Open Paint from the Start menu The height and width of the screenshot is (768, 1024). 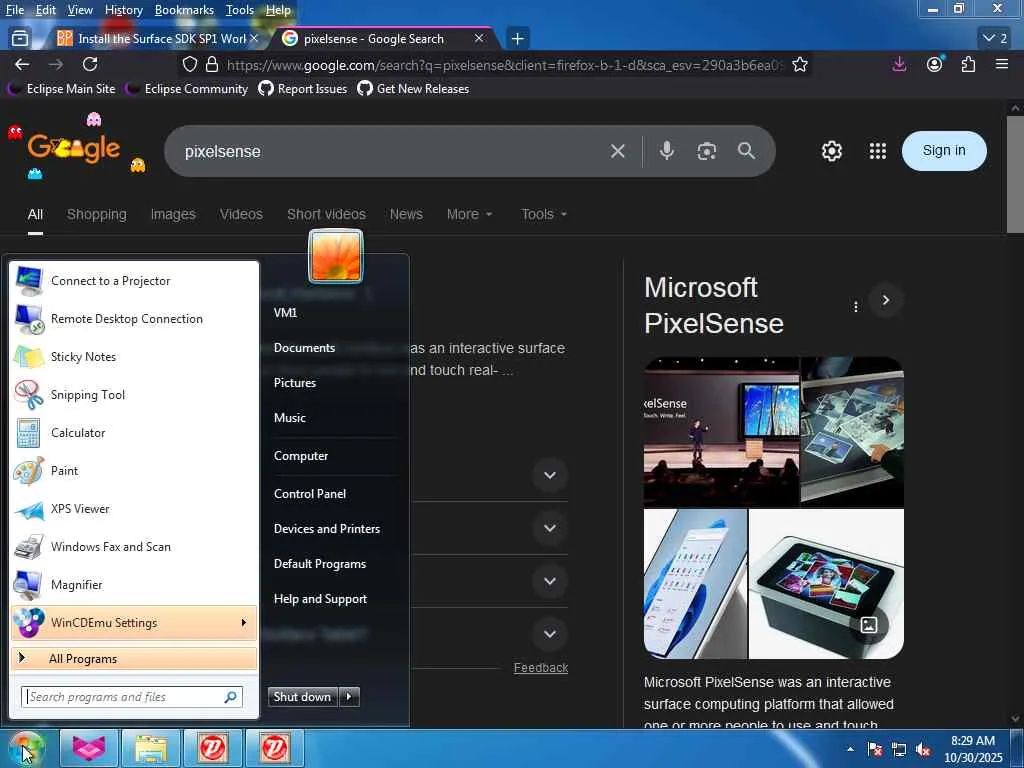(x=134, y=471)
